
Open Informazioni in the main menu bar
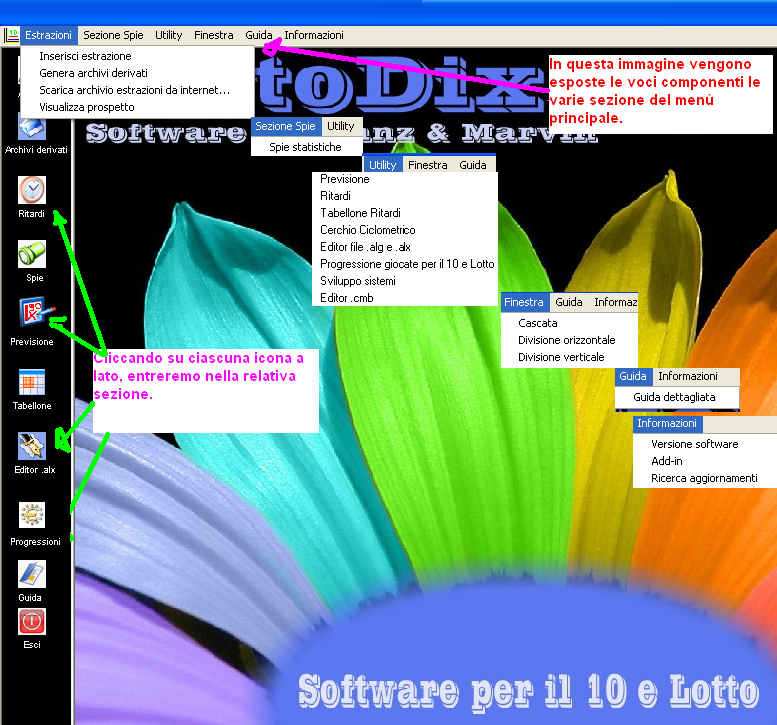coord(314,35)
